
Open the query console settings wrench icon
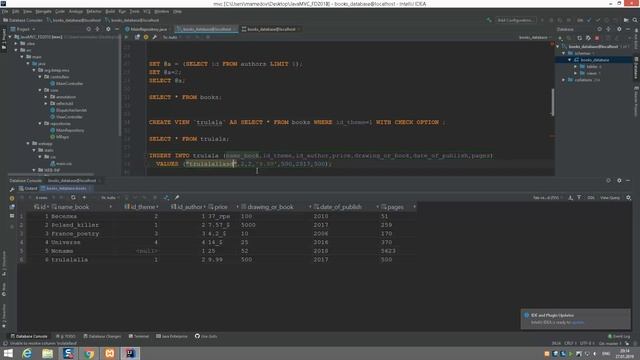point(155,37)
